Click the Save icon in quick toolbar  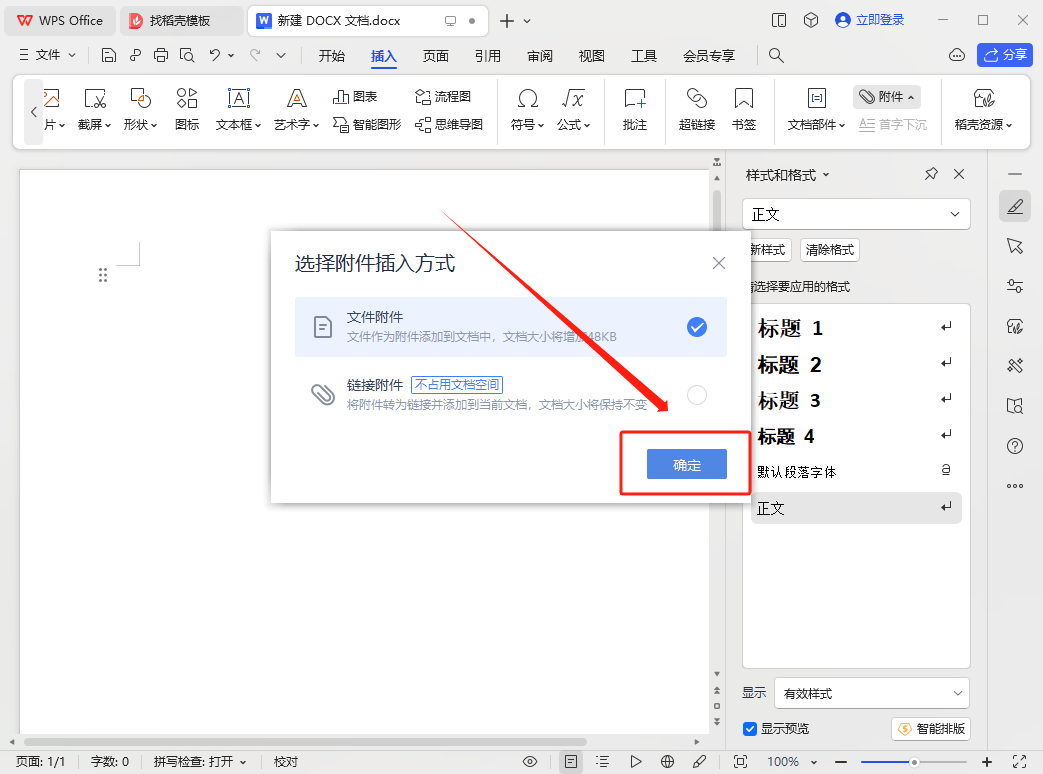[108, 55]
